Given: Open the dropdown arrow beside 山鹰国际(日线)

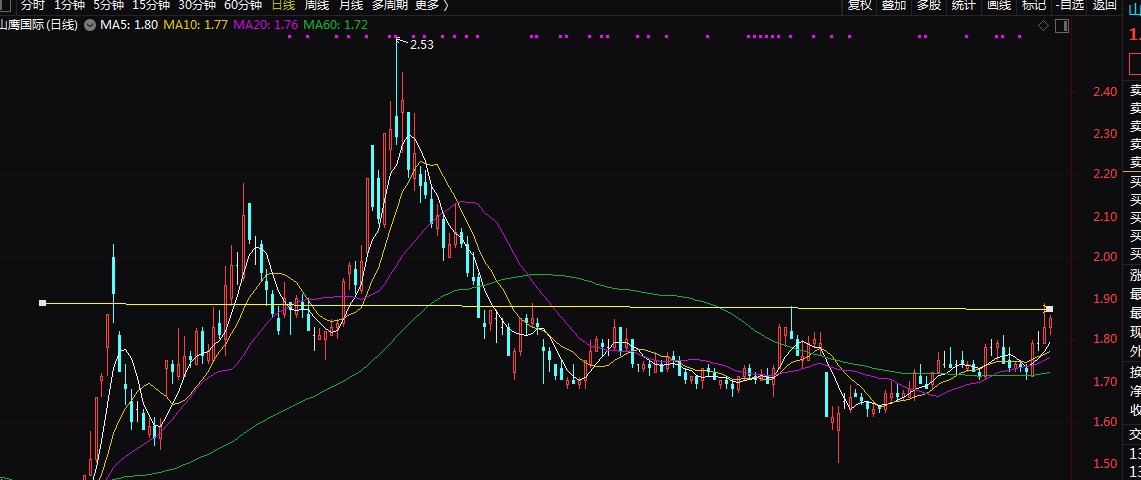Looking at the screenshot, I should [90, 25].
